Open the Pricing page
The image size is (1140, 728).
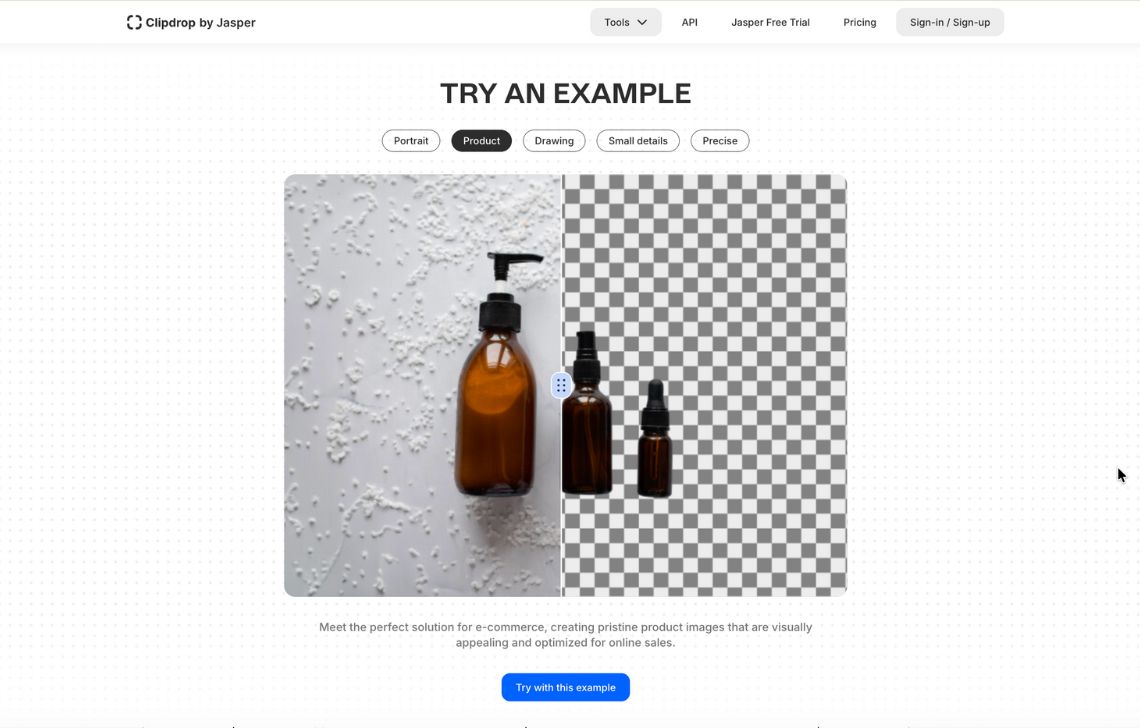[x=859, y=23]
